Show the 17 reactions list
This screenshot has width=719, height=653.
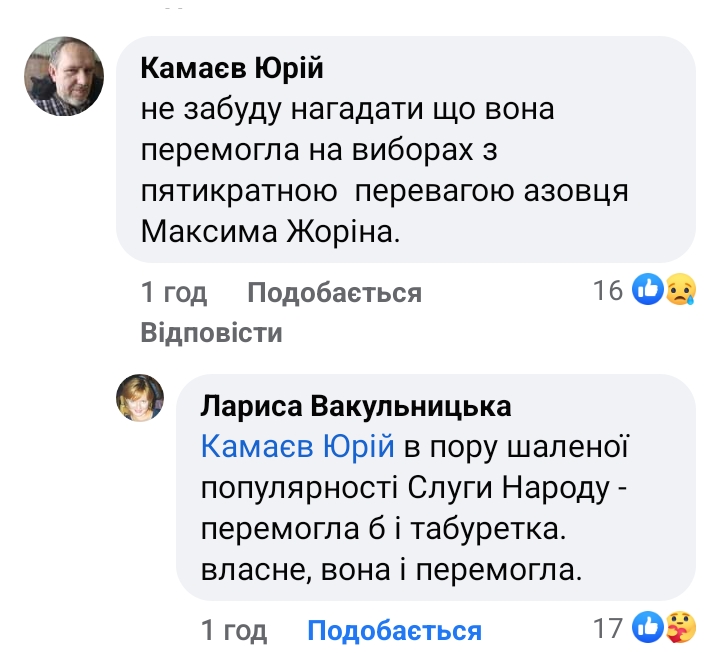point(608,629)
